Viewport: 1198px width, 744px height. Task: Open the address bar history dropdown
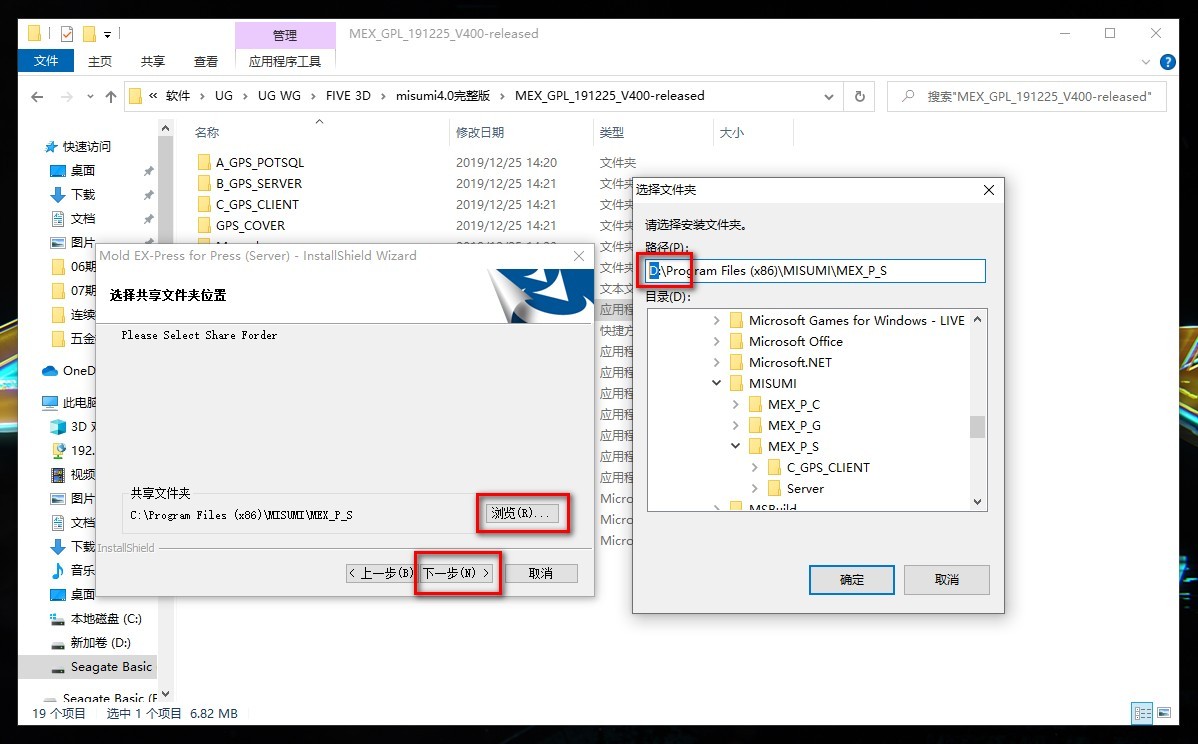pyautogui.click(x=828, y=95)
